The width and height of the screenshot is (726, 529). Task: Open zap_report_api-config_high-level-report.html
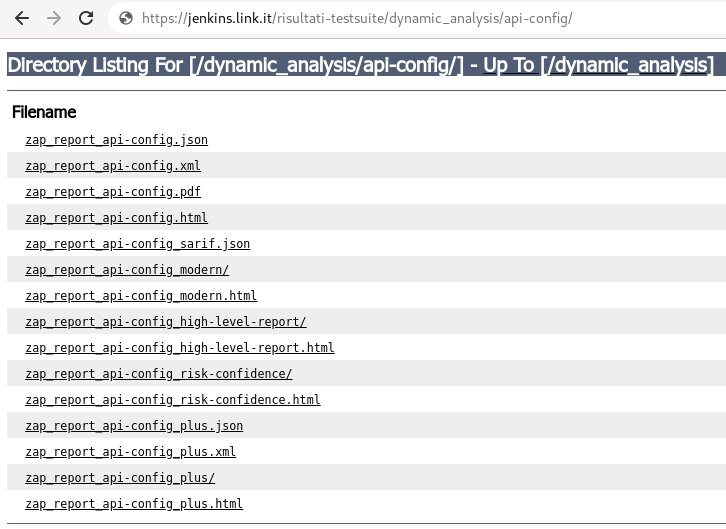pos(180,348)
